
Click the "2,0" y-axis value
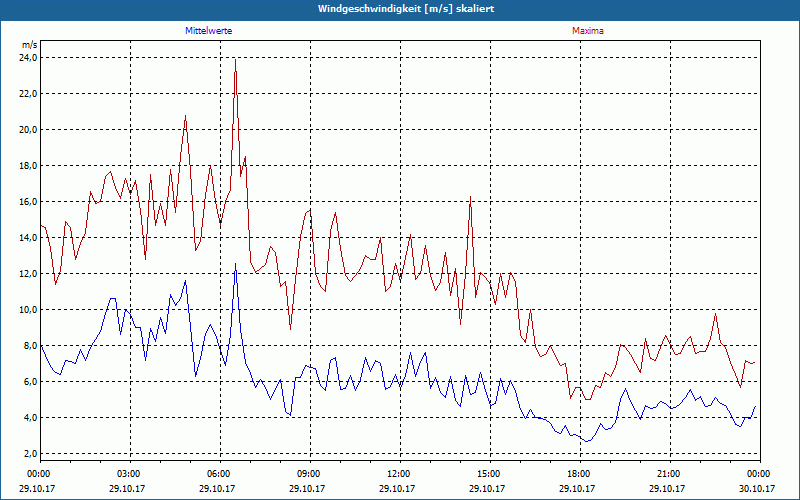click(31, 454)
